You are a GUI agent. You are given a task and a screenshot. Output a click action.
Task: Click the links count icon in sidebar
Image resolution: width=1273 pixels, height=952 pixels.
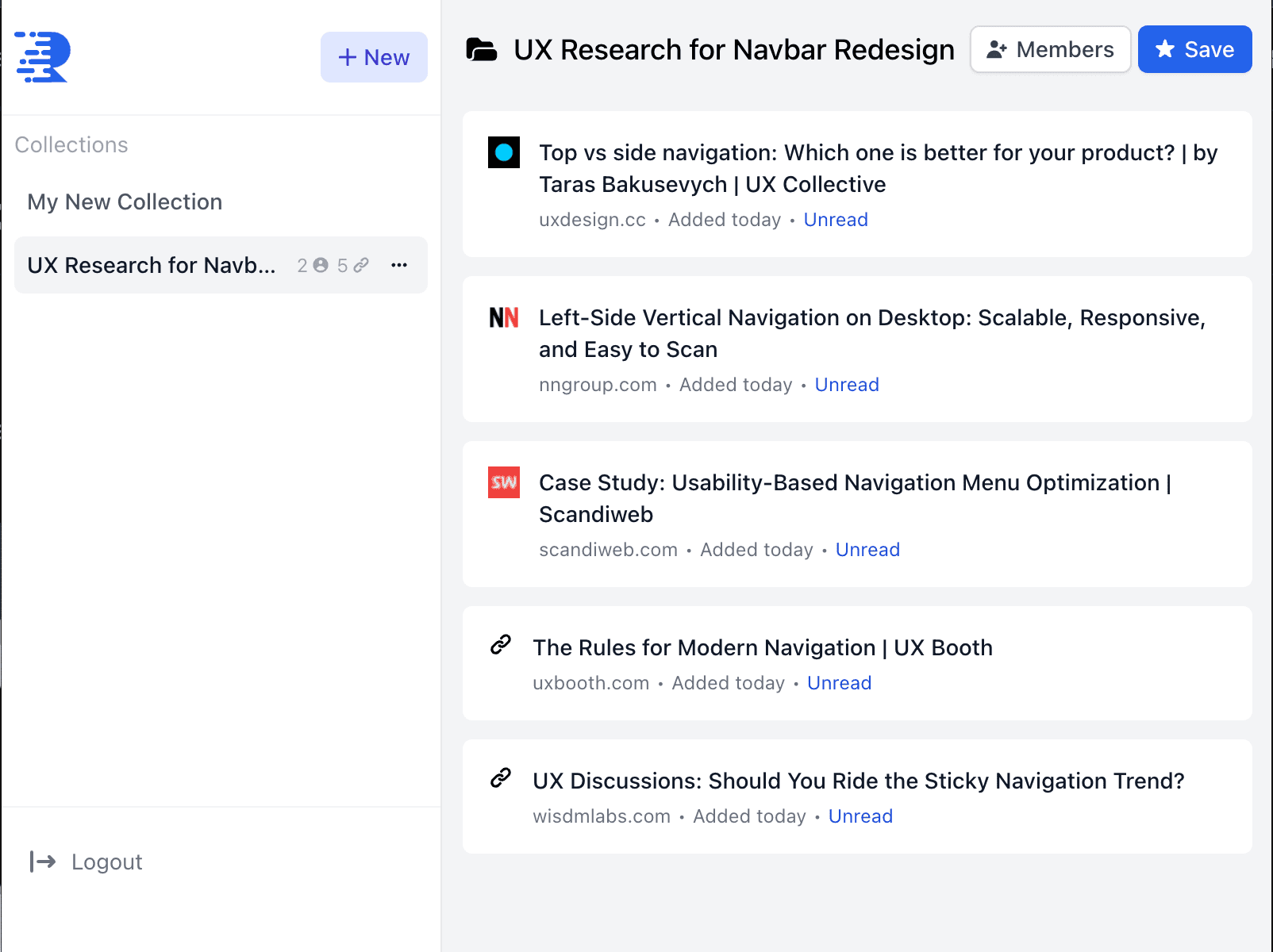(361, 265)
